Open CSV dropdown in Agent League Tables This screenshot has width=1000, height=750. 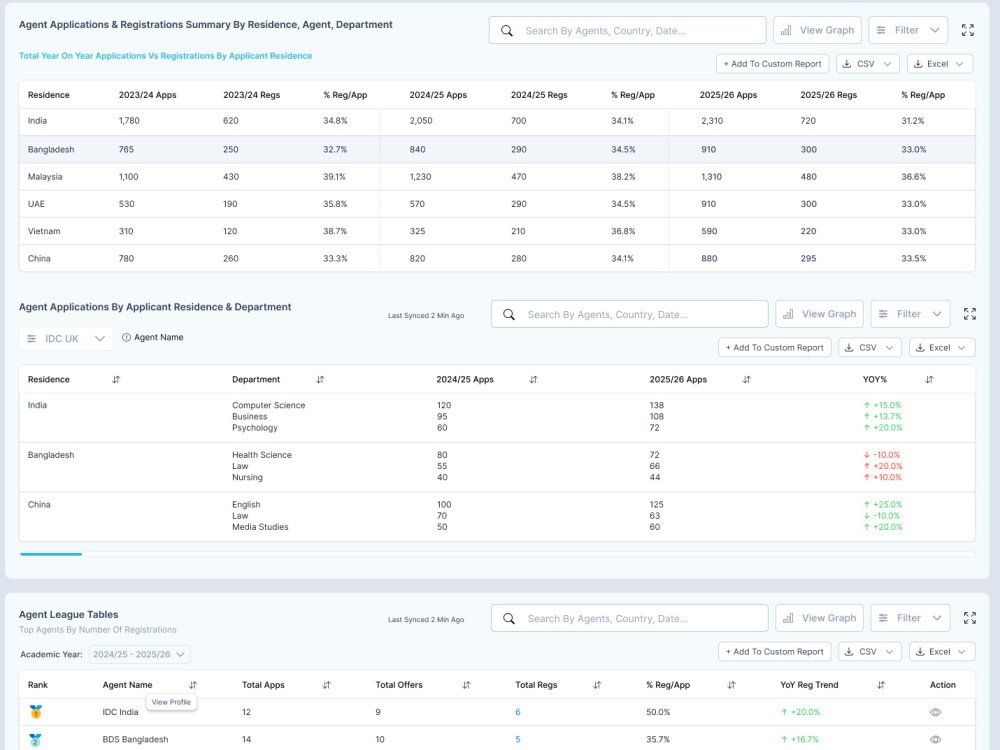click(869, 652)
